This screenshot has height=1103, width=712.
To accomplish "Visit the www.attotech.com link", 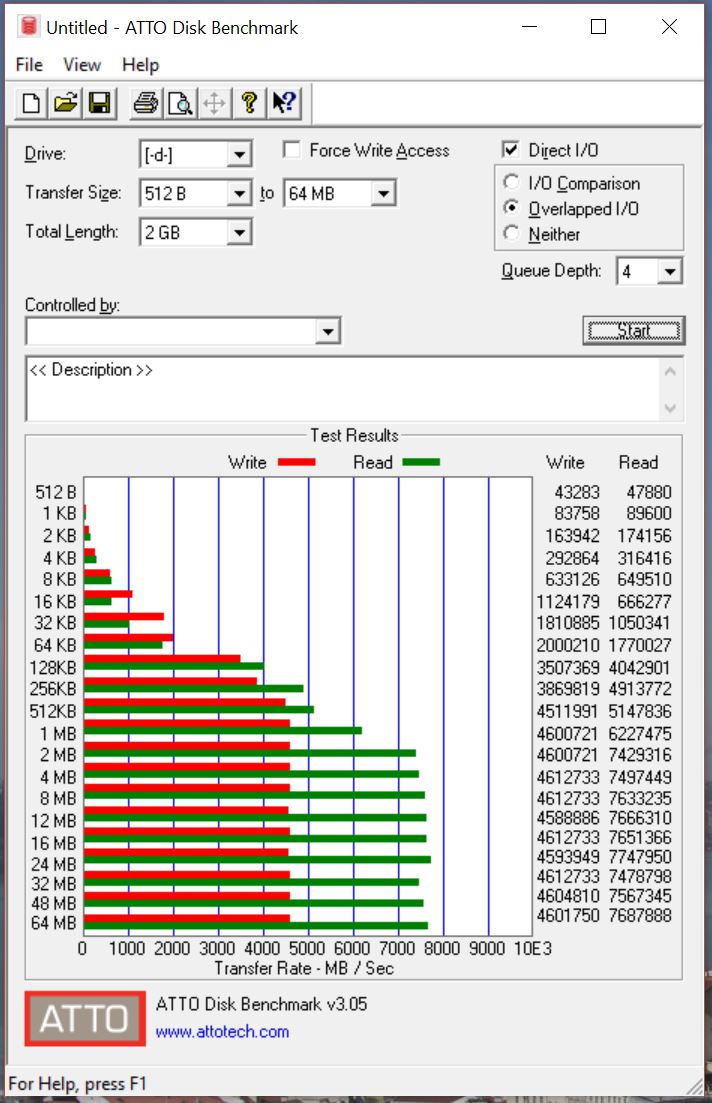I will tap(222, 1031).
